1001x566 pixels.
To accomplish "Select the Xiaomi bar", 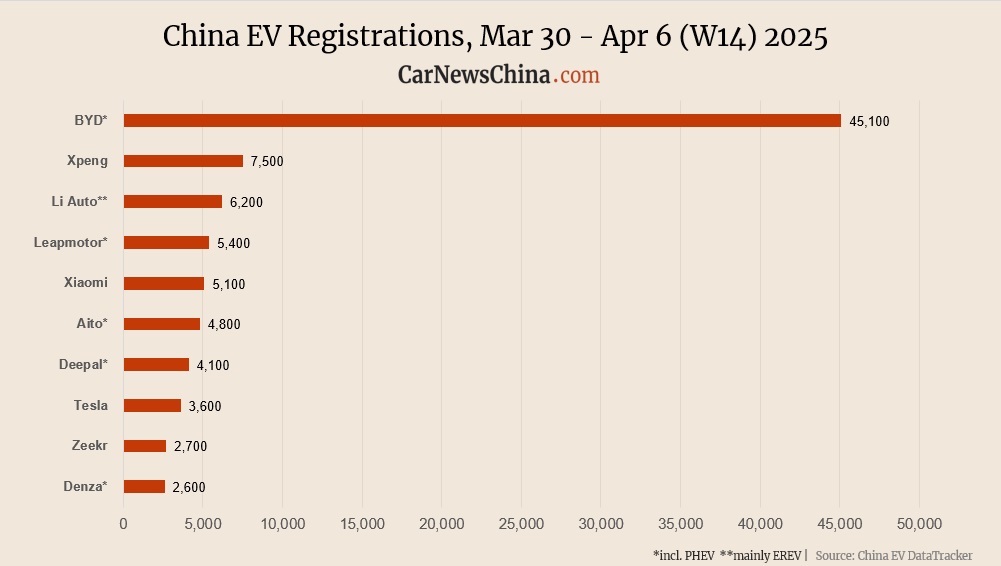I will pos(164,284).
